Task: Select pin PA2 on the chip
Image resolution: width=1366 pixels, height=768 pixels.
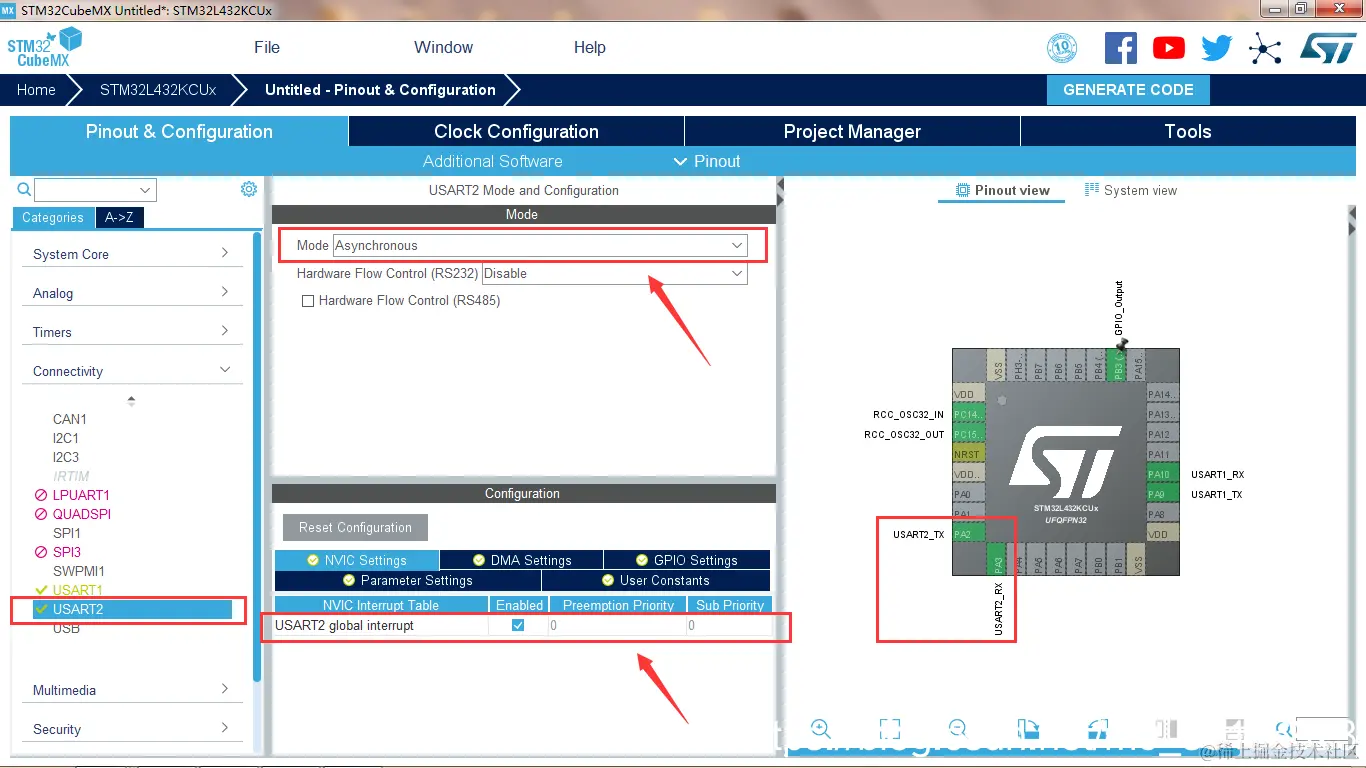Action: (968, 534)
